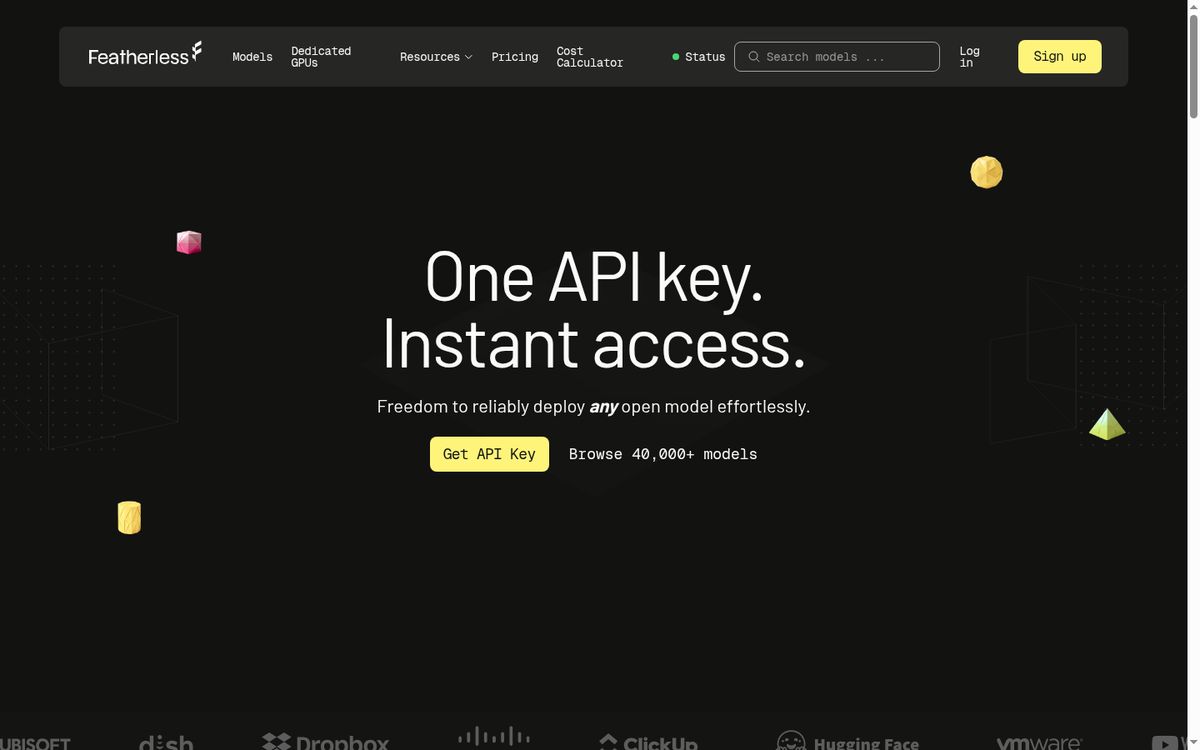This screenshot has height=750, width=1200.
Task: Click the yellow Sign up button
Action: click(1060, 57)
